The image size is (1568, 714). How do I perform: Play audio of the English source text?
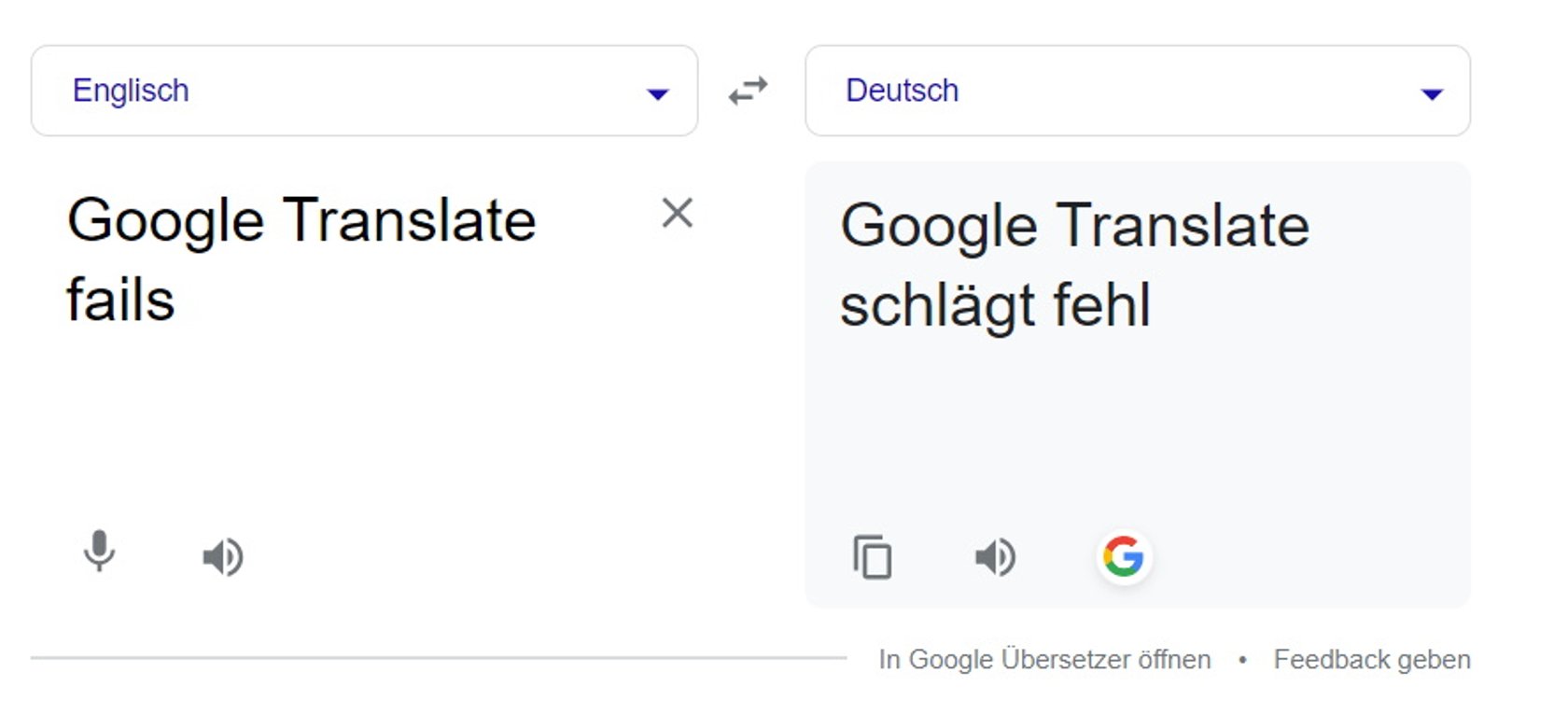[x=221, y=556]
